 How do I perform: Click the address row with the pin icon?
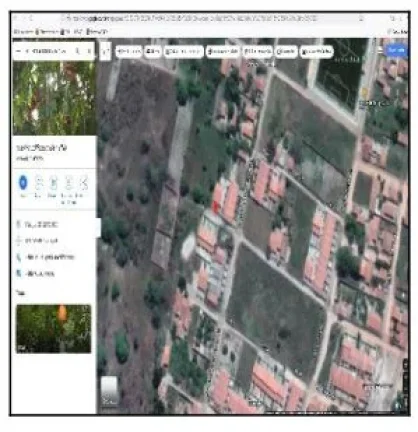pos(53,225)
